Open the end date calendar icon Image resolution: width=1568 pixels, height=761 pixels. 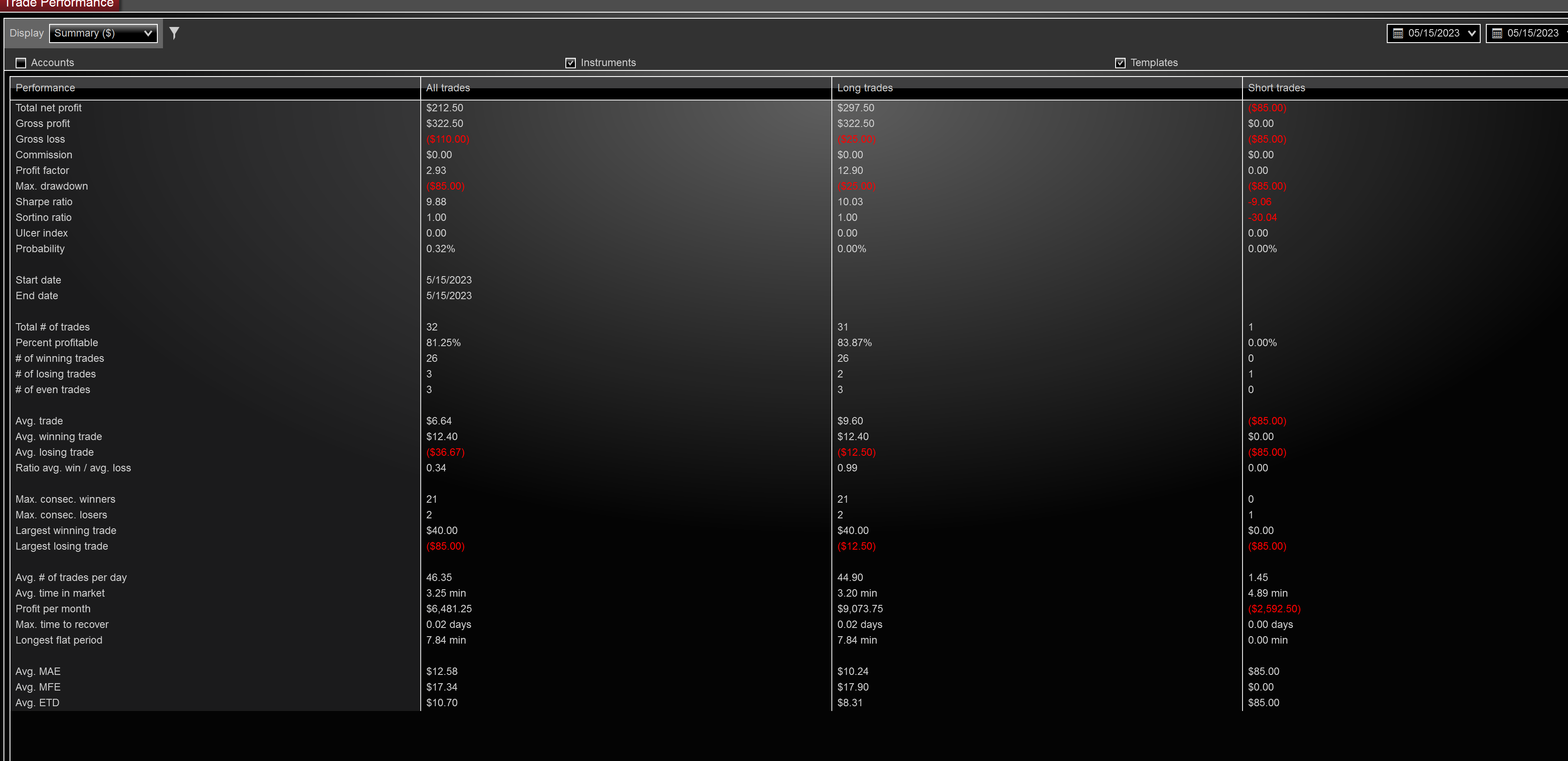click(1497, 33)
